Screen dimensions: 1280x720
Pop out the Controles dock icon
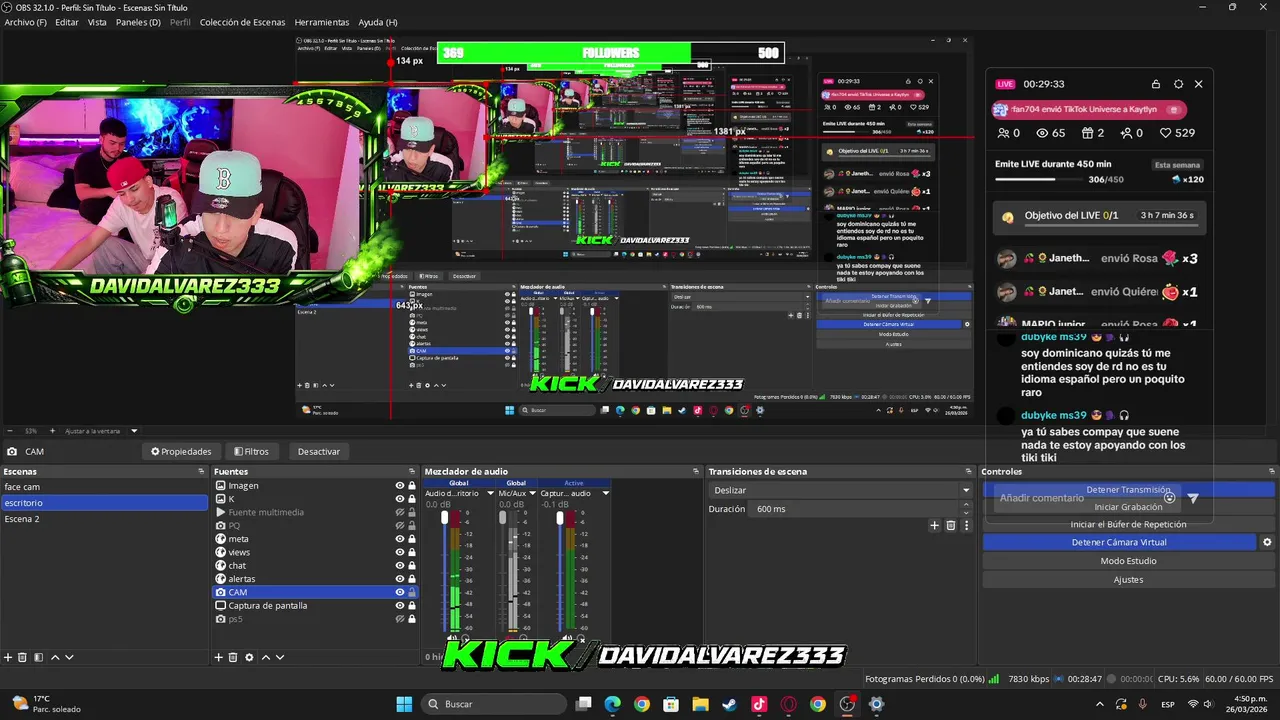point(1272,471)
